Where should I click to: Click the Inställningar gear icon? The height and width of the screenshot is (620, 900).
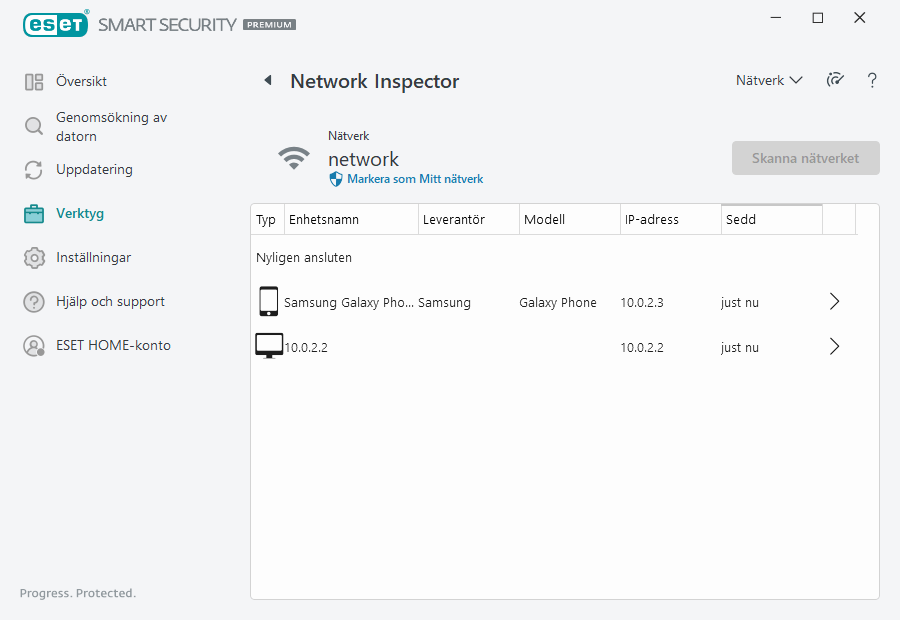(x=34, y=258)
